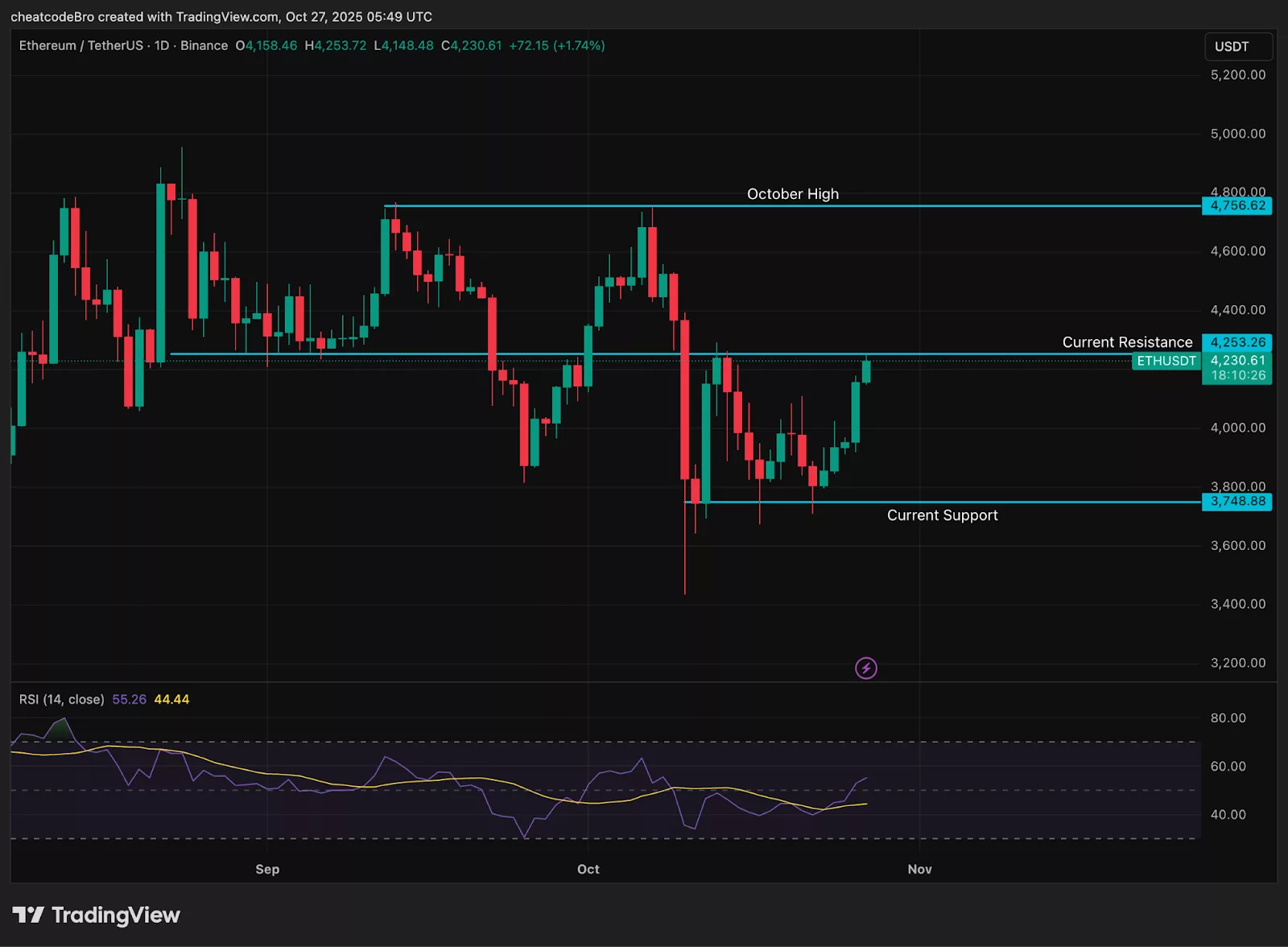Click the Ethereum / TetherUS symbol name
The height and width of the screenshot is (947, 1288).
tap(80, 46)
